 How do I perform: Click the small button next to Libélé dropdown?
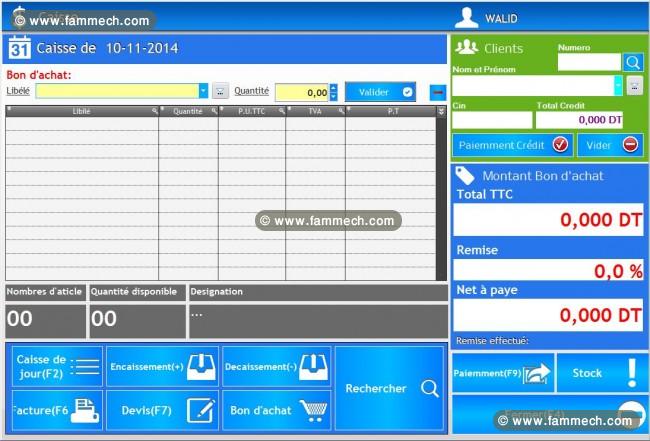[x=220, y=91]
